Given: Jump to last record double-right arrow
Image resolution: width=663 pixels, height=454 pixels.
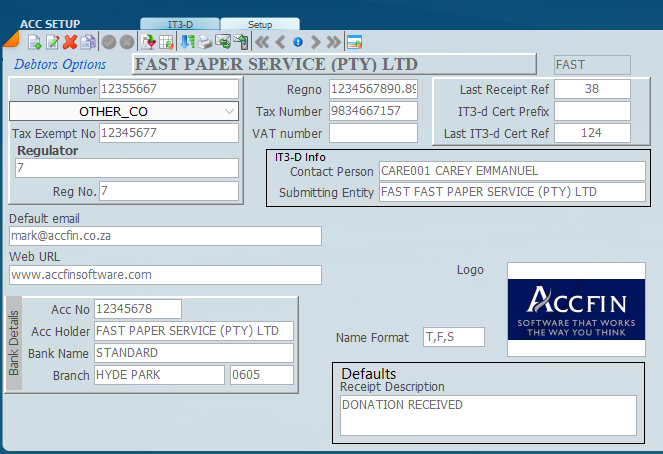Looking at the screenshot, I should coord(333,42).
